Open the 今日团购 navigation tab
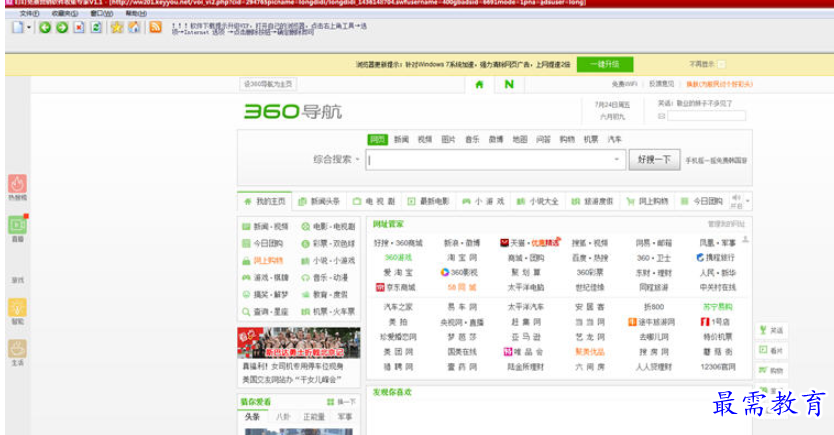Screen dimensions: 834x435 [702, 202]
